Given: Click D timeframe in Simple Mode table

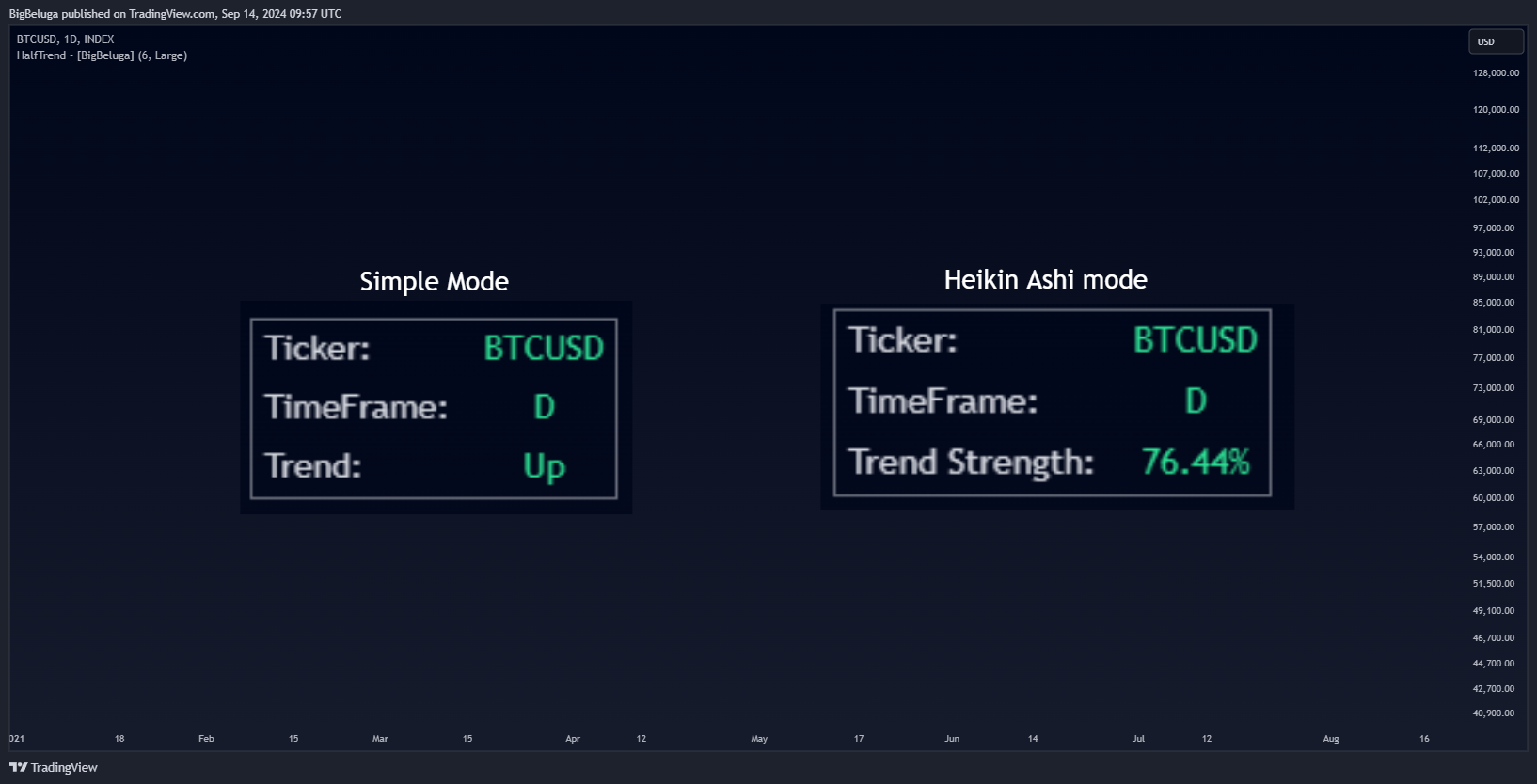Looking at the screenshot, I should tap(544, 407).
